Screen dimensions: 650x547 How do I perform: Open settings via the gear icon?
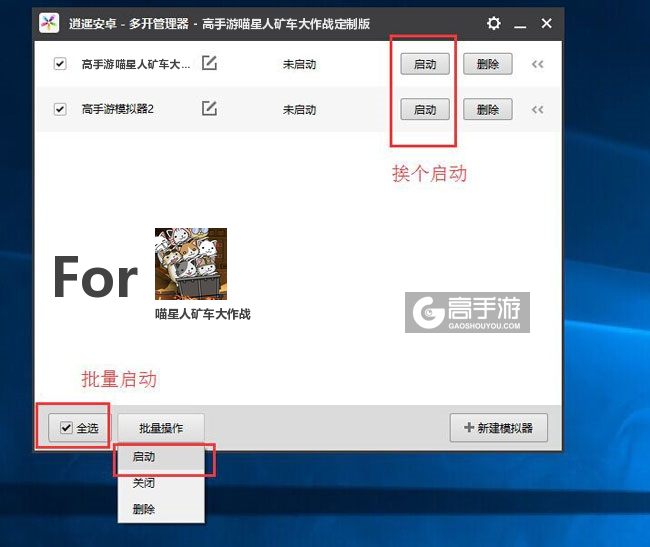pos(493,23)
